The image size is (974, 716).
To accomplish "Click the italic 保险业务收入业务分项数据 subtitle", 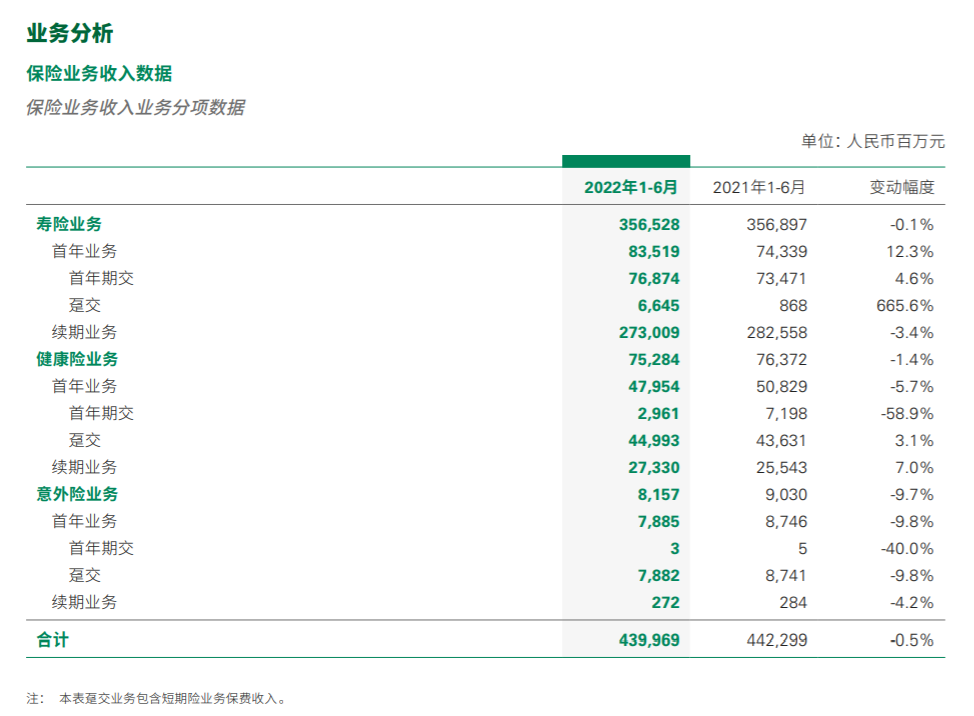I will coord(135,108).
